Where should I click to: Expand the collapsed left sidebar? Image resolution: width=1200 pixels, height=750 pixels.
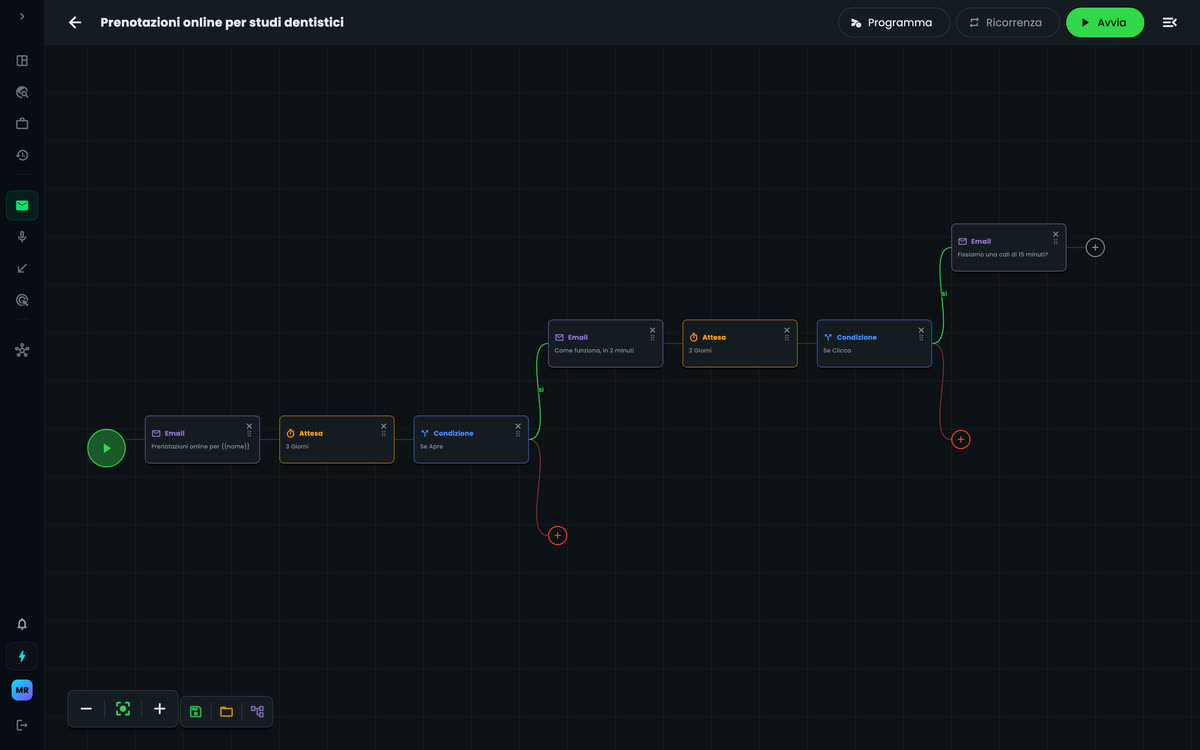click(x=22, y=16)
